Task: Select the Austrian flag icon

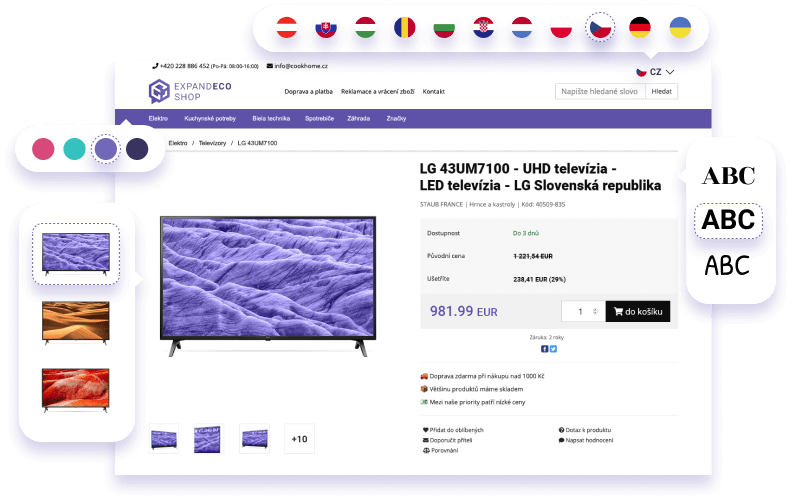Action: [x=287, y=28]
